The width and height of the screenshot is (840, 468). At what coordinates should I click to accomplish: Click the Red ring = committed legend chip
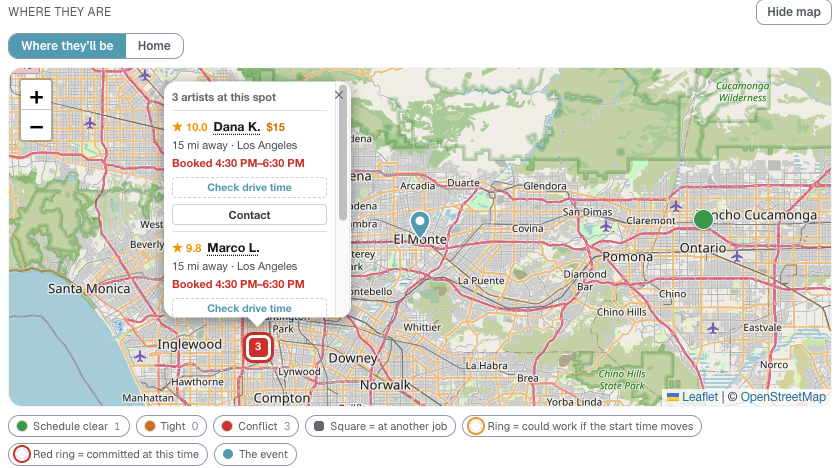pyautogui.click(x=108, y=455)
